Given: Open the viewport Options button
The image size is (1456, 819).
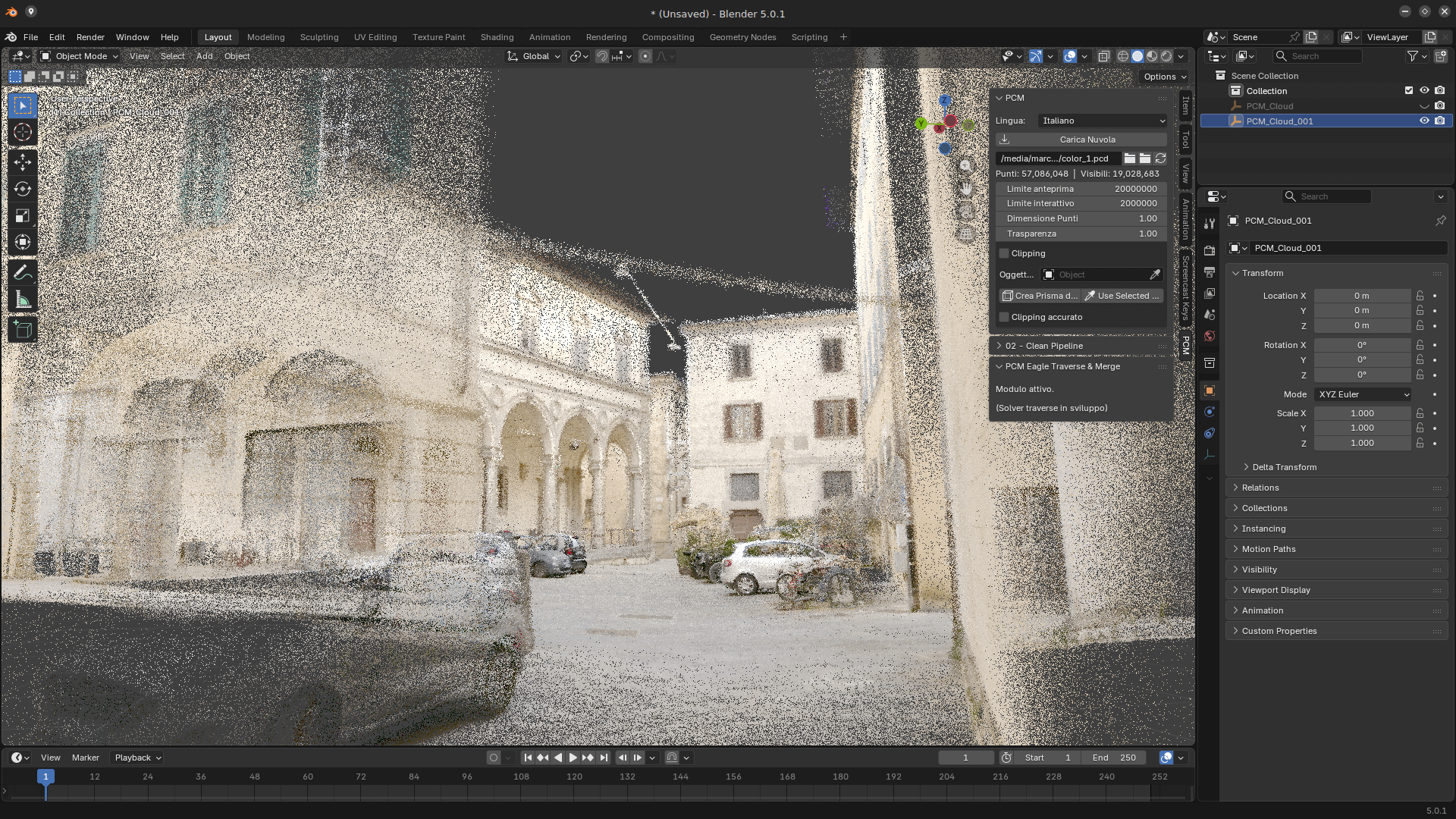Looking at the screenshot, I should [1164, 77].
